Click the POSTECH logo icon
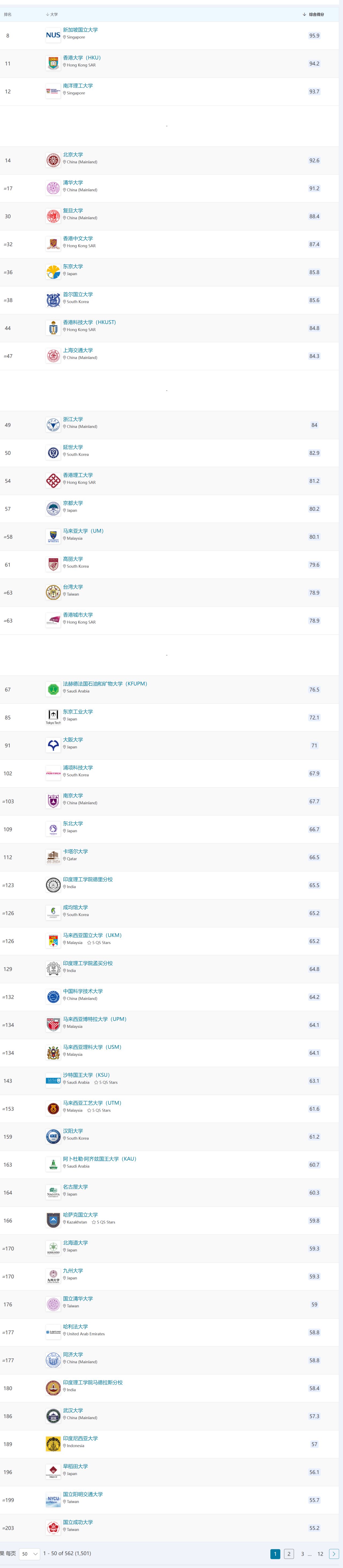Screen dimensions: 343x1568 coord(53,773)
